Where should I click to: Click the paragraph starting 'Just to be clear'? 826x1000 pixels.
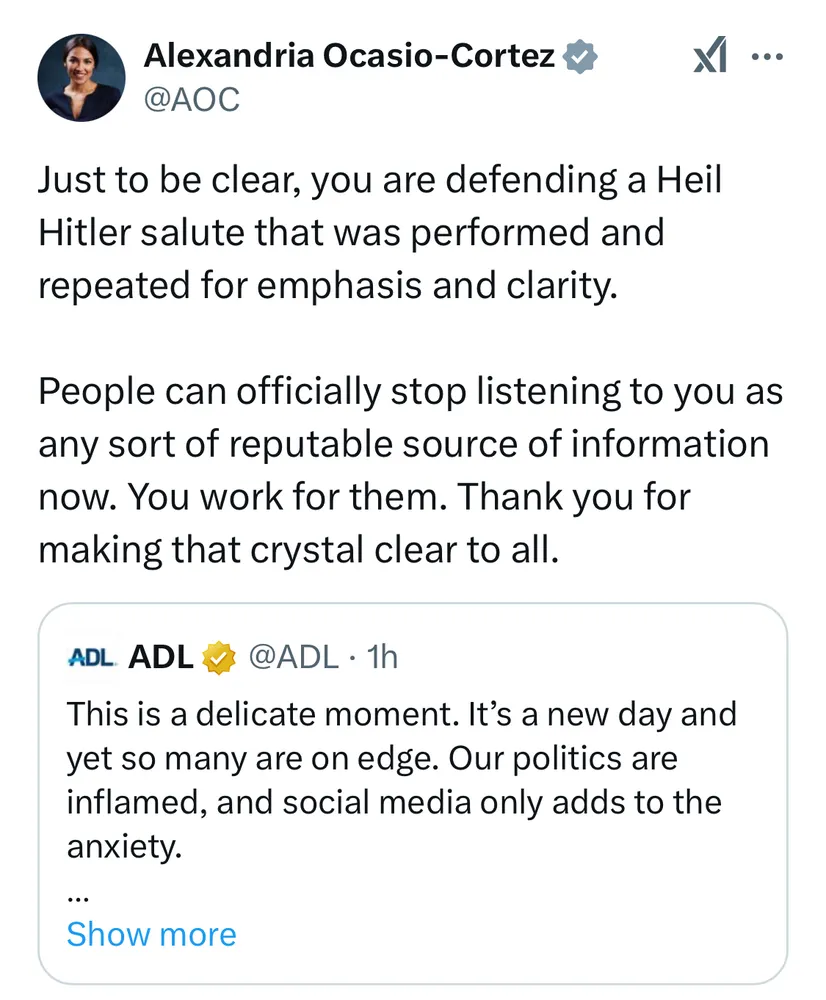tap(380, 232)
